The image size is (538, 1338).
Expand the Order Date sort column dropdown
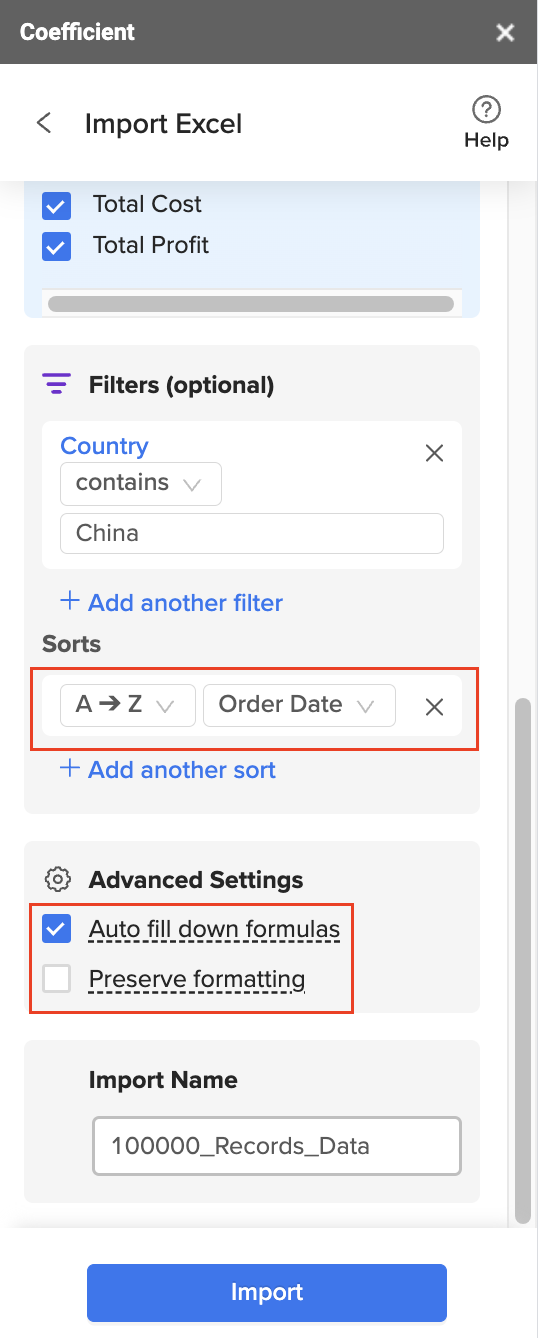tap(299, 705)
